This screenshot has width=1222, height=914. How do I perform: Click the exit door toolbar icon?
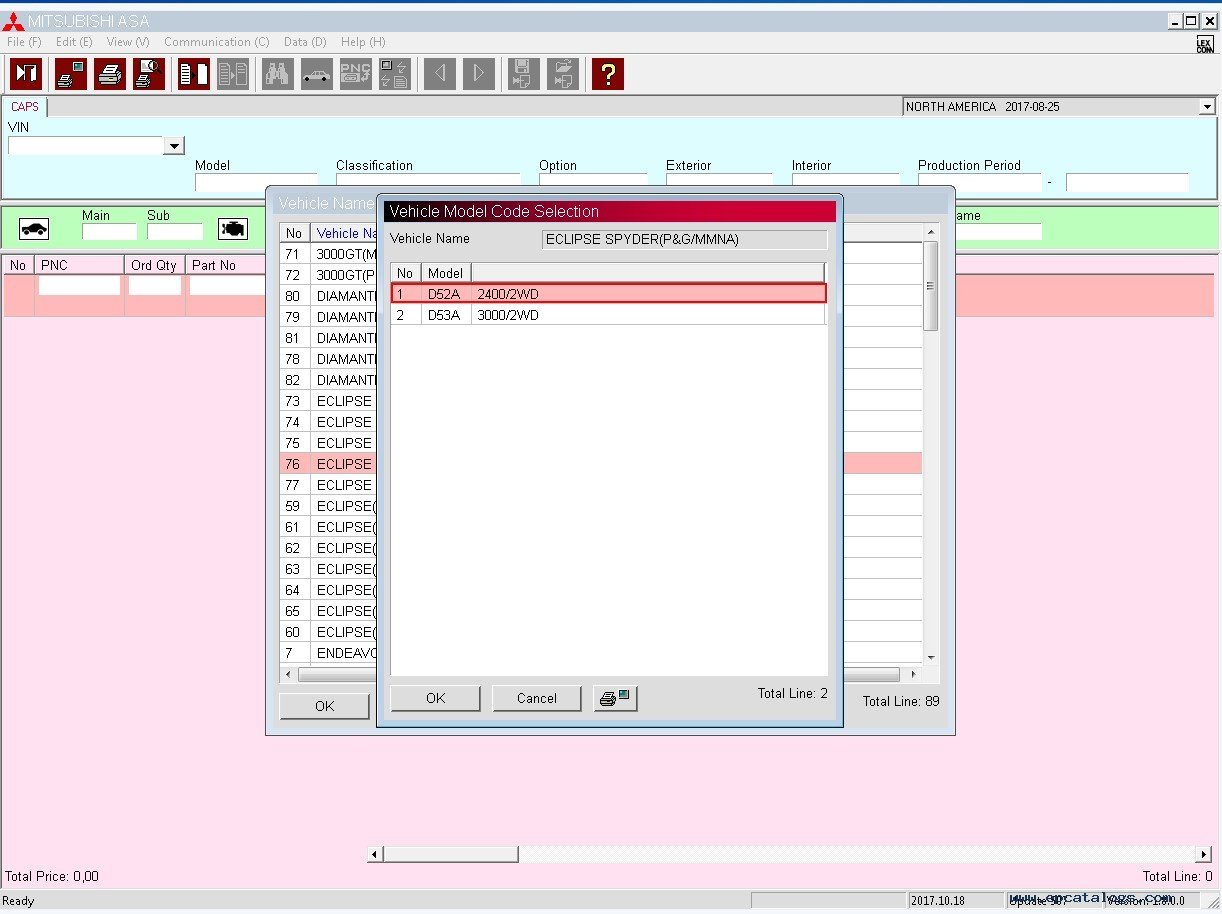point(26,74)
